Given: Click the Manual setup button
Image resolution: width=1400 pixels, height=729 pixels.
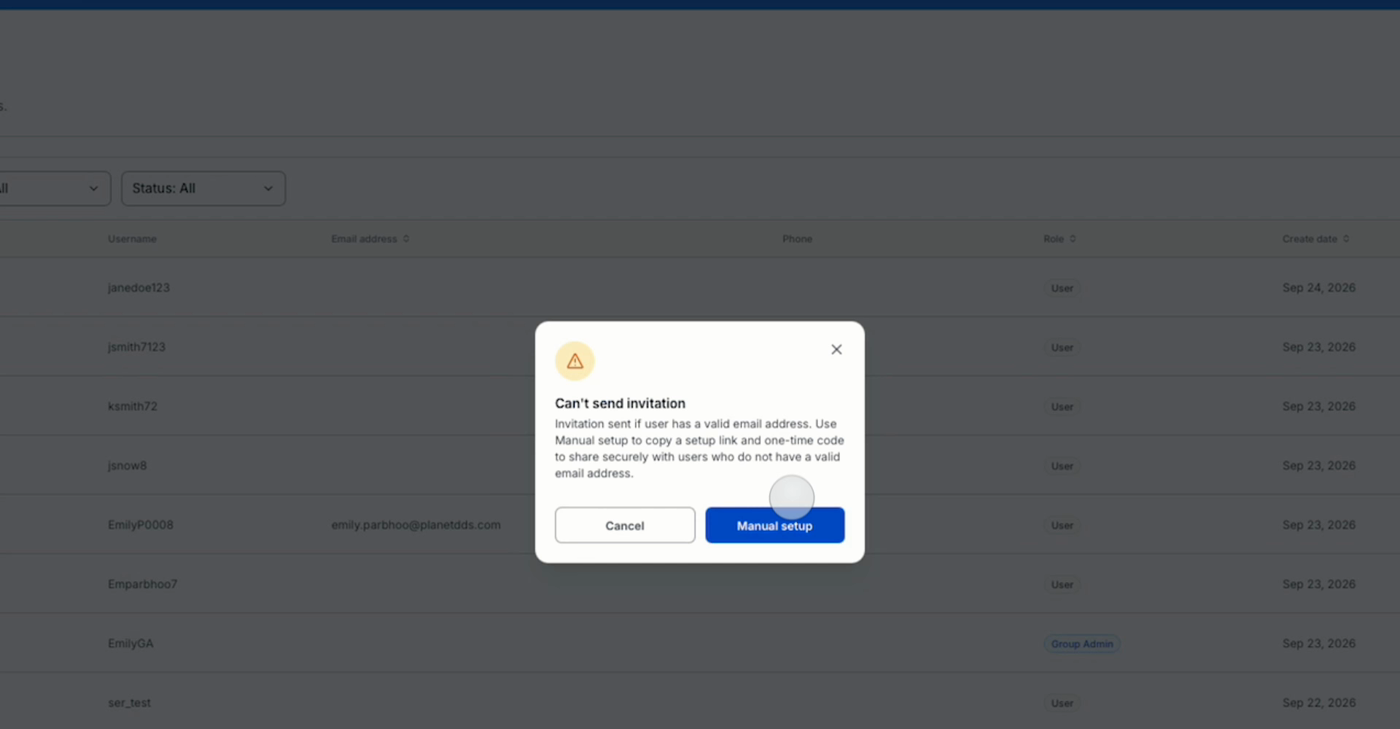Looking at the screenshot, I should click(775, 525).
